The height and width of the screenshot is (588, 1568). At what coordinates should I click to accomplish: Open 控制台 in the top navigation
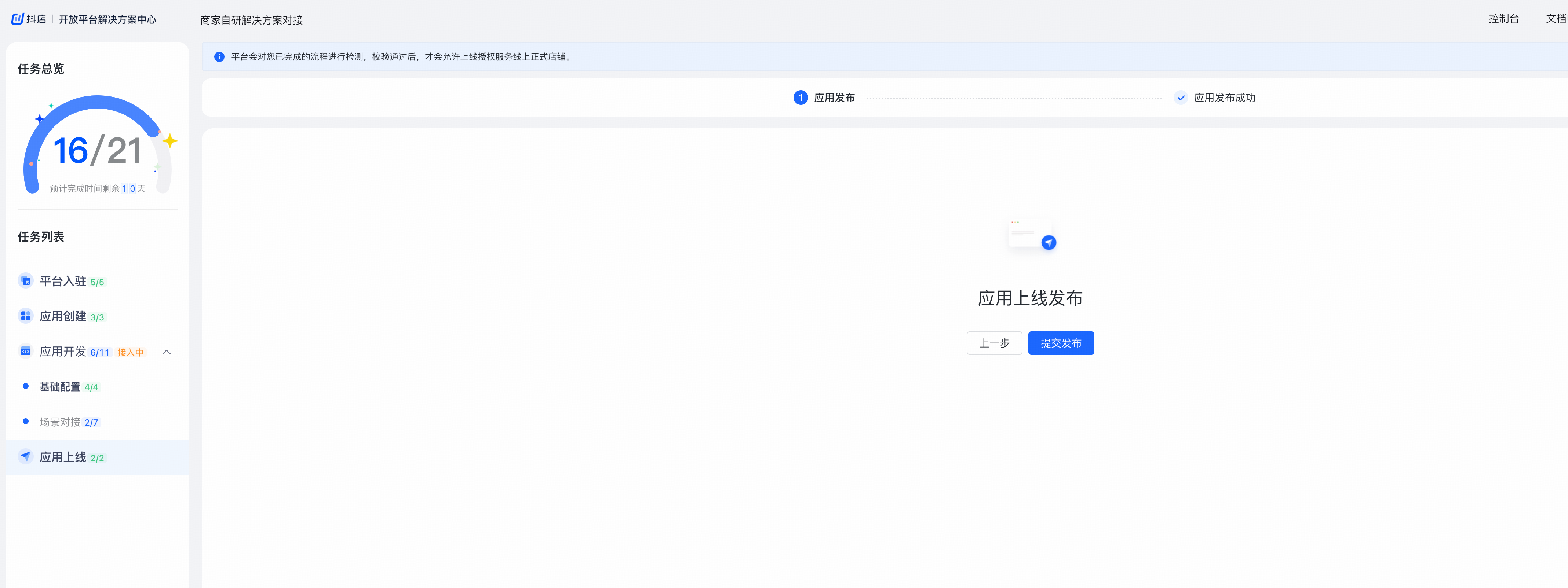pyautogui.click(x=1503, y=19)
